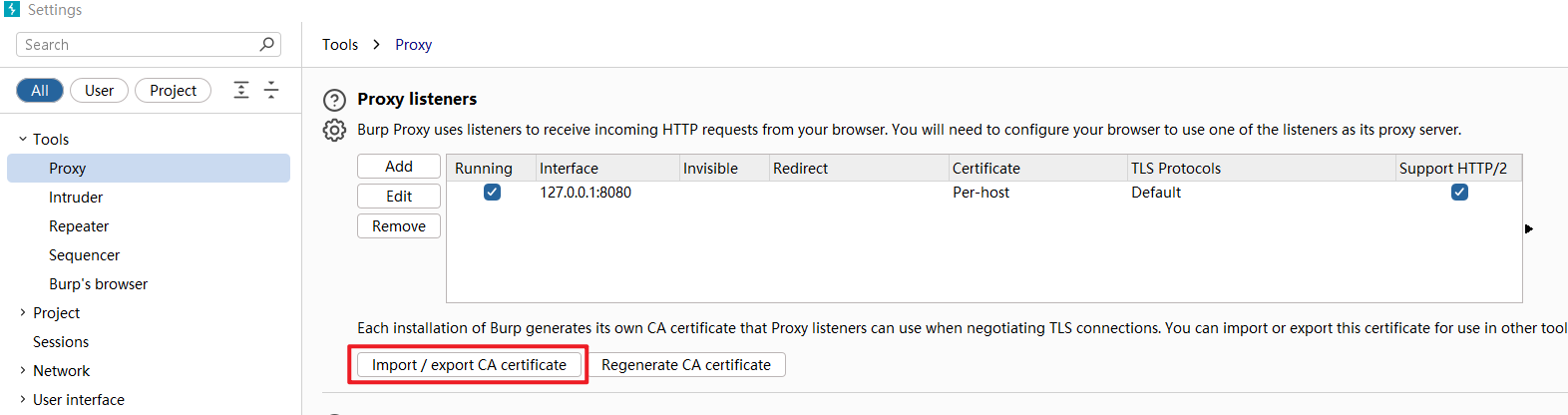The image size is (1568, 415).
Task: Click the arrow at the table's right edge
Action: click(x=1529, y=228)
